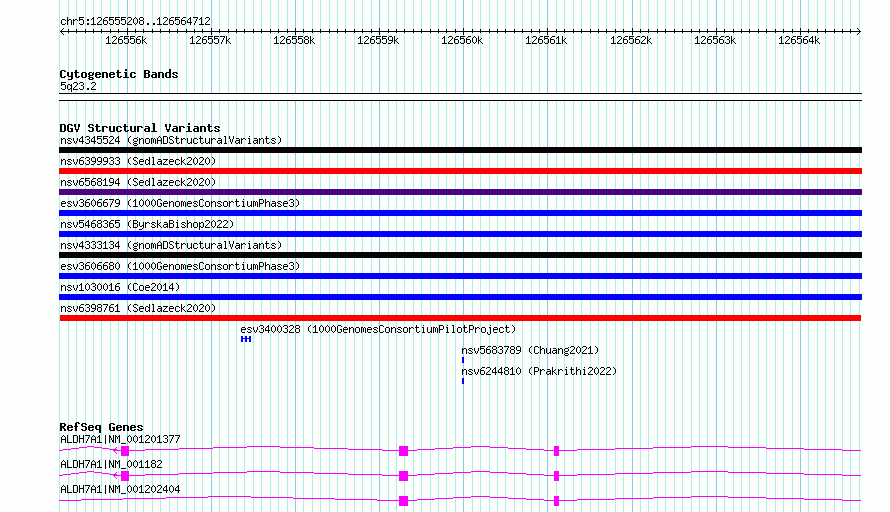Click exon of NM_001182 near 126561k
This screenshot has width=890, height=512.
point(556,476)
